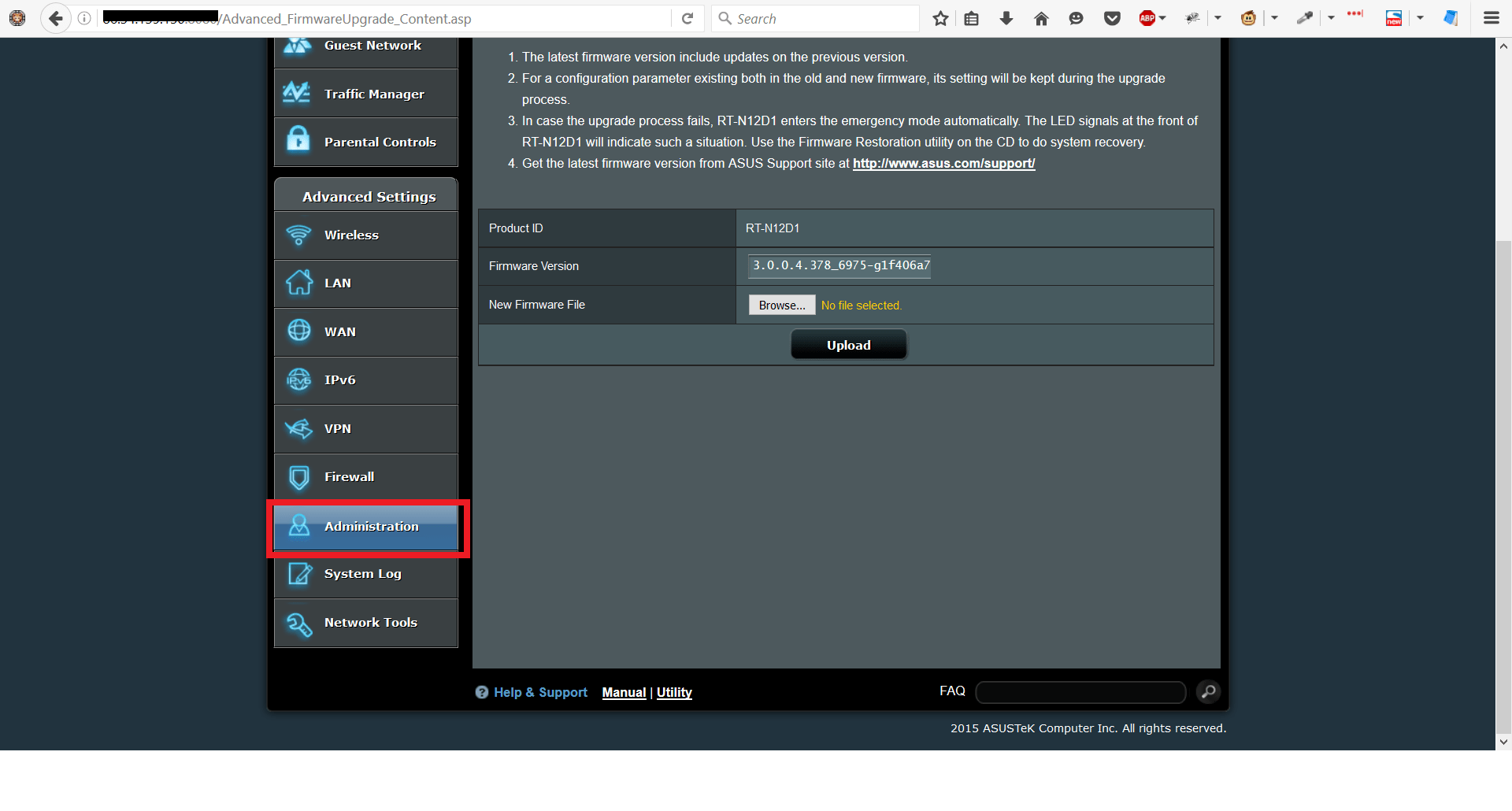1512x811 pixels.
Task: Click the Firebug bug icon
Action: [1192, 18]
